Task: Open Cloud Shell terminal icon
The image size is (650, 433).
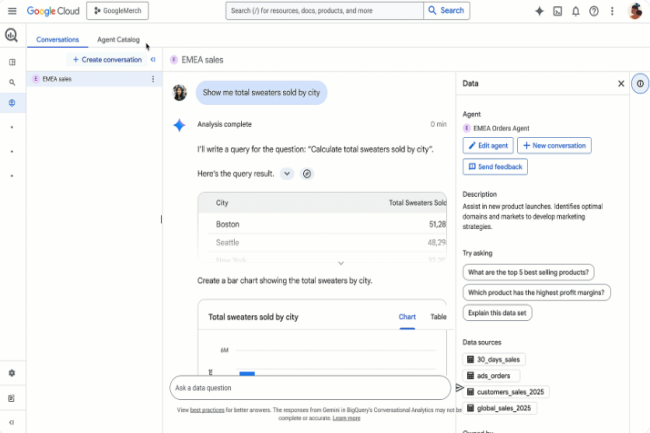Action: [x=557, y=11]
